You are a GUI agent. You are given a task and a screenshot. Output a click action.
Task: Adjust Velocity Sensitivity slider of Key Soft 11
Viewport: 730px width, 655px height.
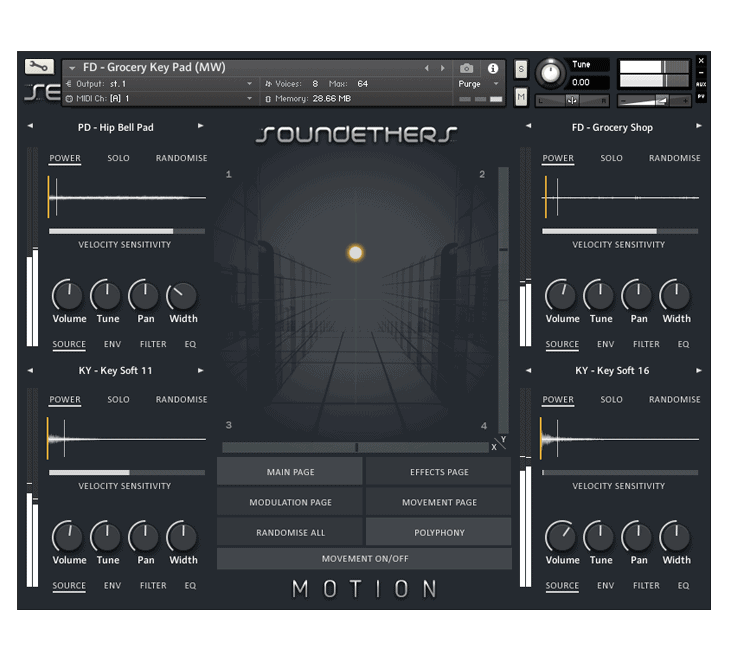point(127,473)
